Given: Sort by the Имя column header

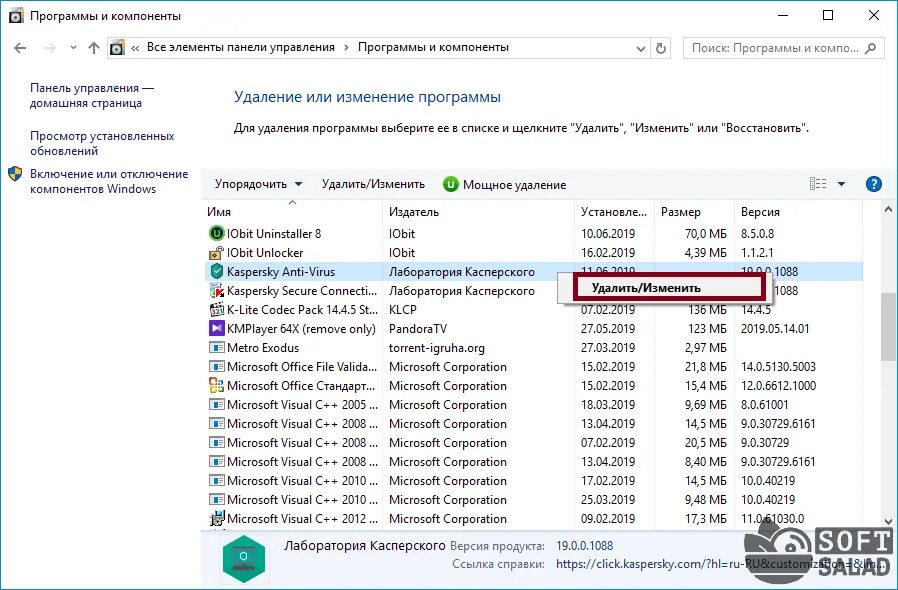Looking at the screenshot, I should point(293,211).
